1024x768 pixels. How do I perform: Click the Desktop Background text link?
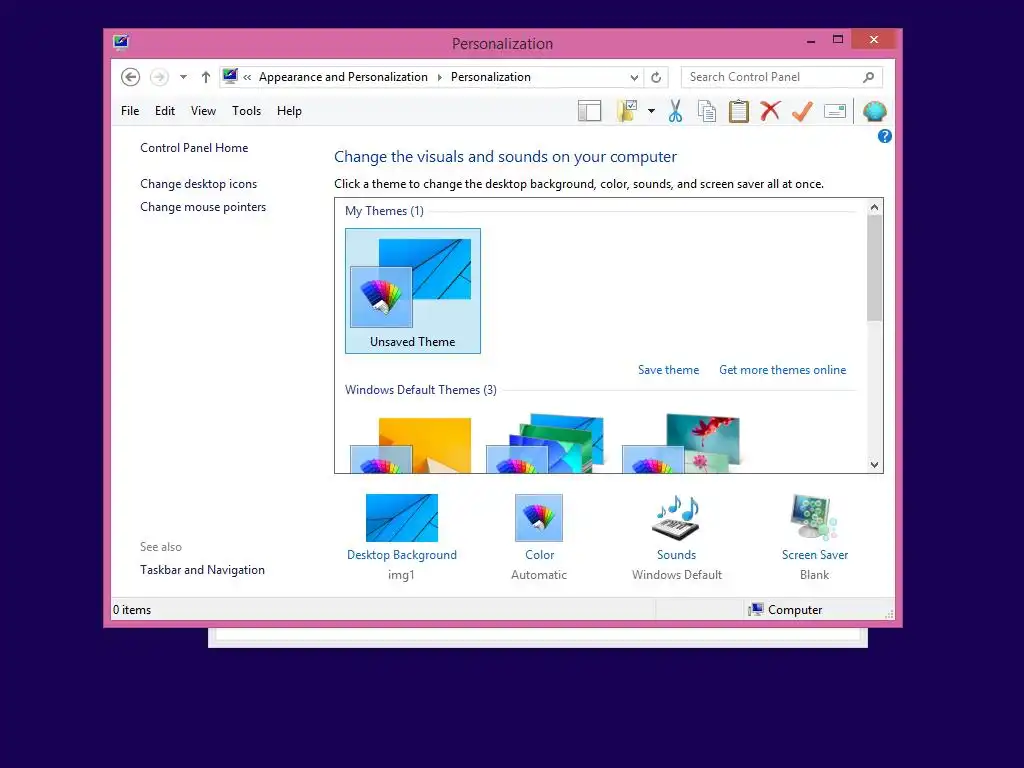coord(402,554)
